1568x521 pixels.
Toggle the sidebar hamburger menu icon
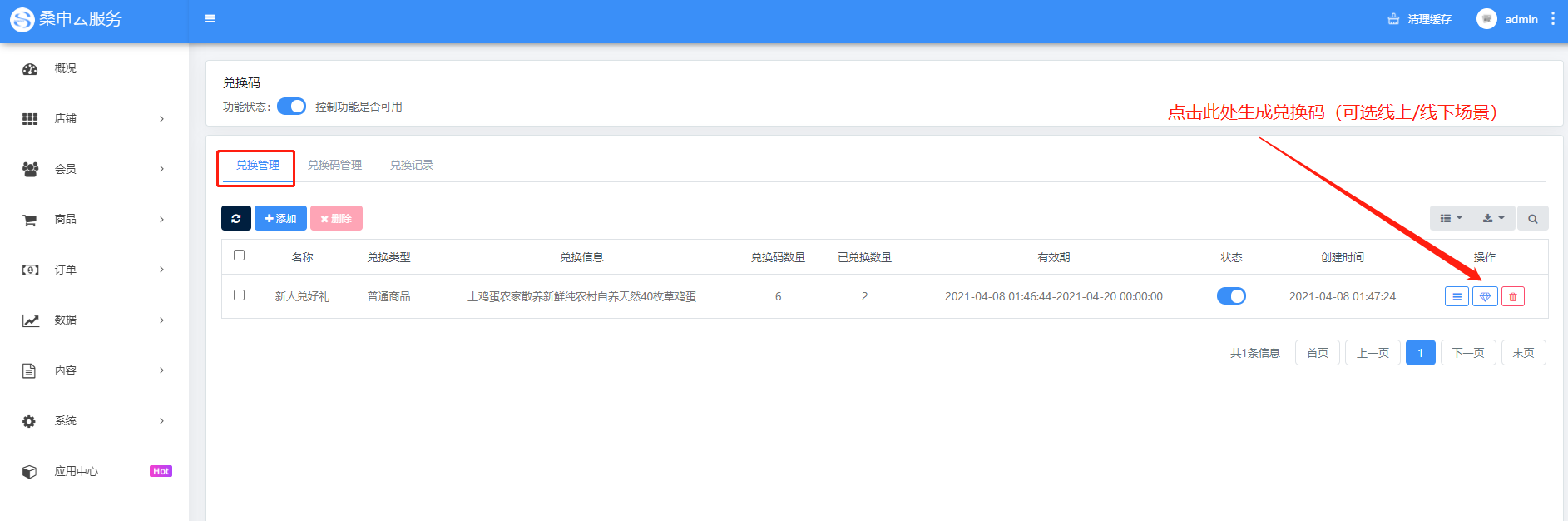[210, 18]
